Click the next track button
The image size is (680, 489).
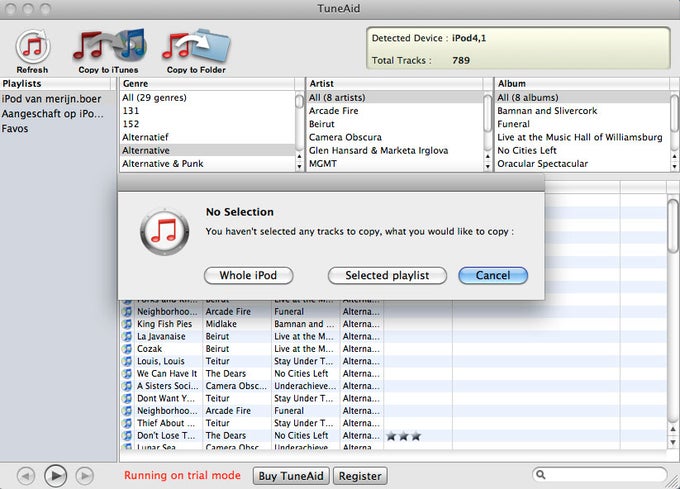[85, 476]
